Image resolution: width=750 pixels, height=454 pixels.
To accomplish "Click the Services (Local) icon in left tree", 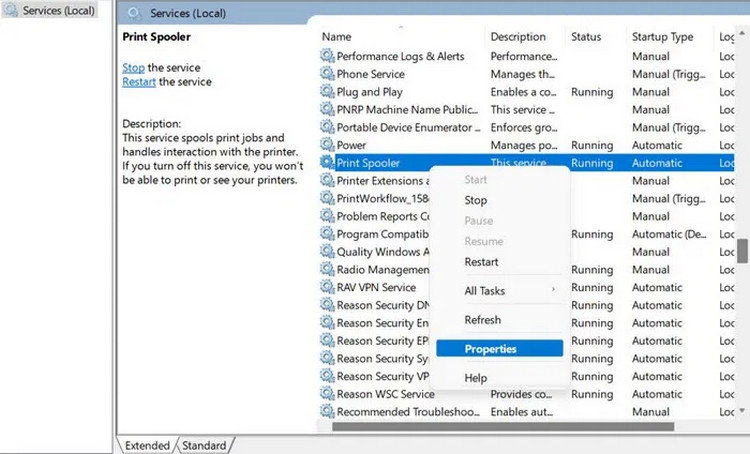I will click(11, 11).
